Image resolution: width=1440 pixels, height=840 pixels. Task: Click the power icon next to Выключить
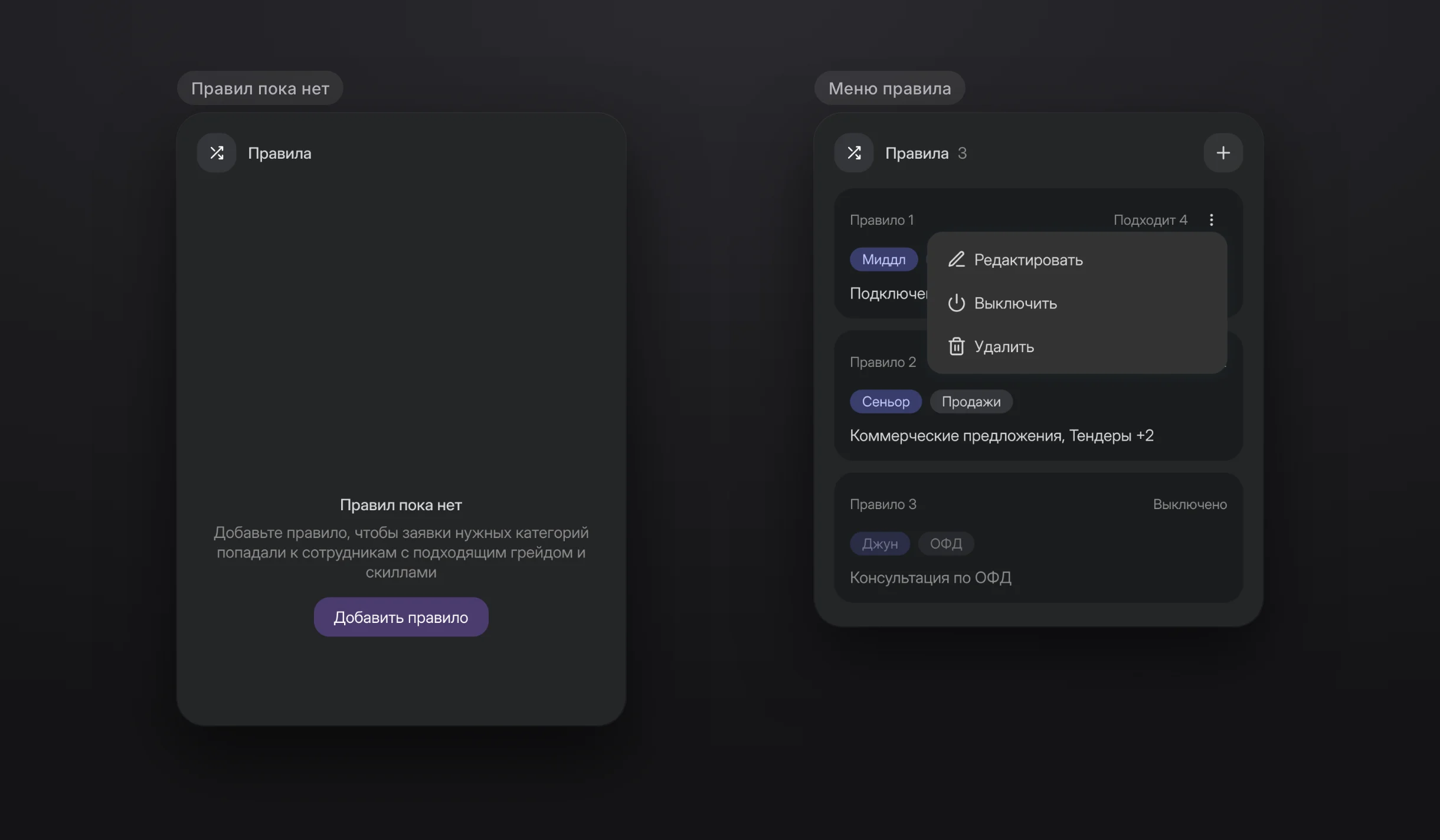pos(957,303)
